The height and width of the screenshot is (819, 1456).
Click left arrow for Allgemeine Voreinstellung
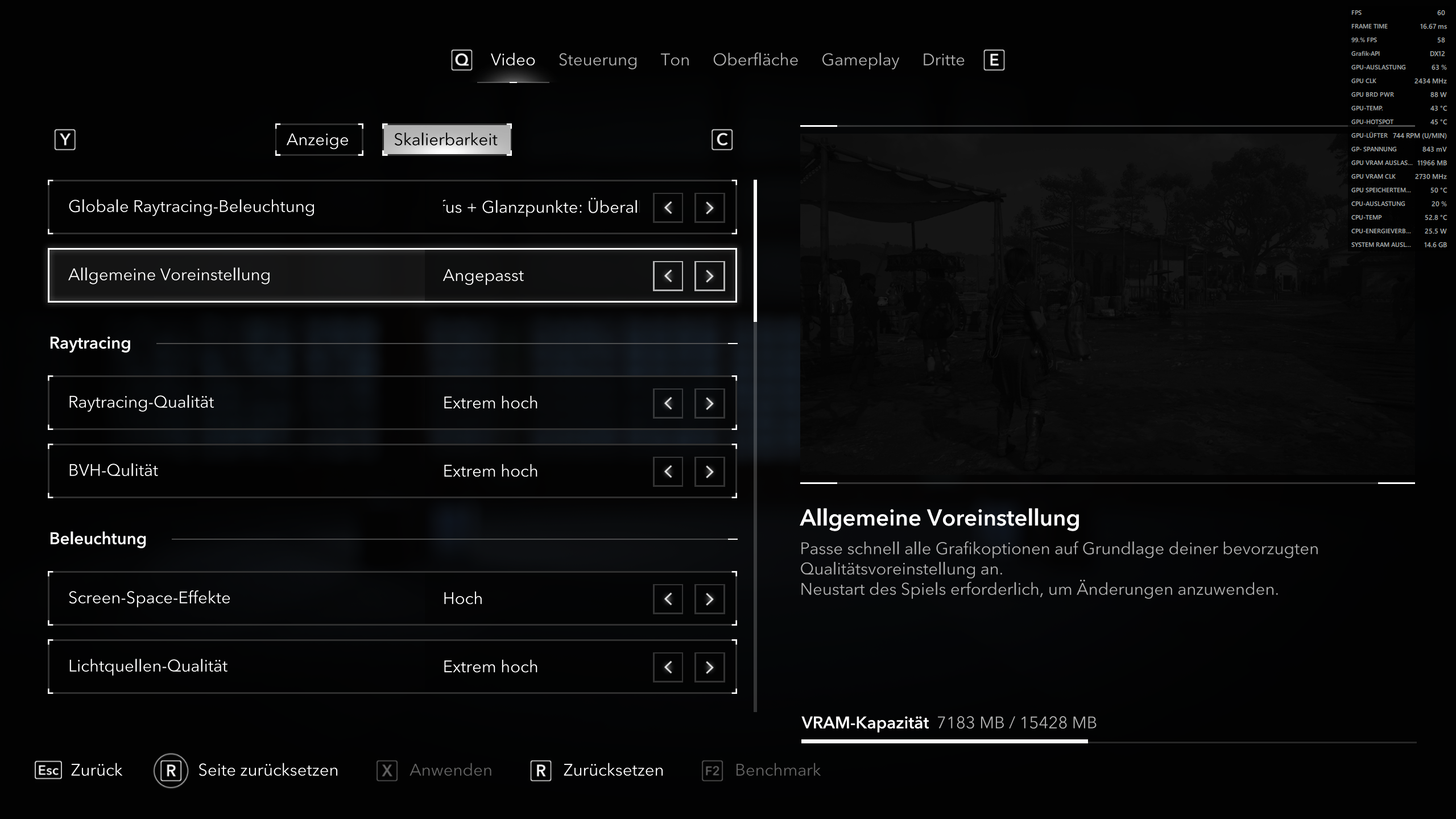668,276
